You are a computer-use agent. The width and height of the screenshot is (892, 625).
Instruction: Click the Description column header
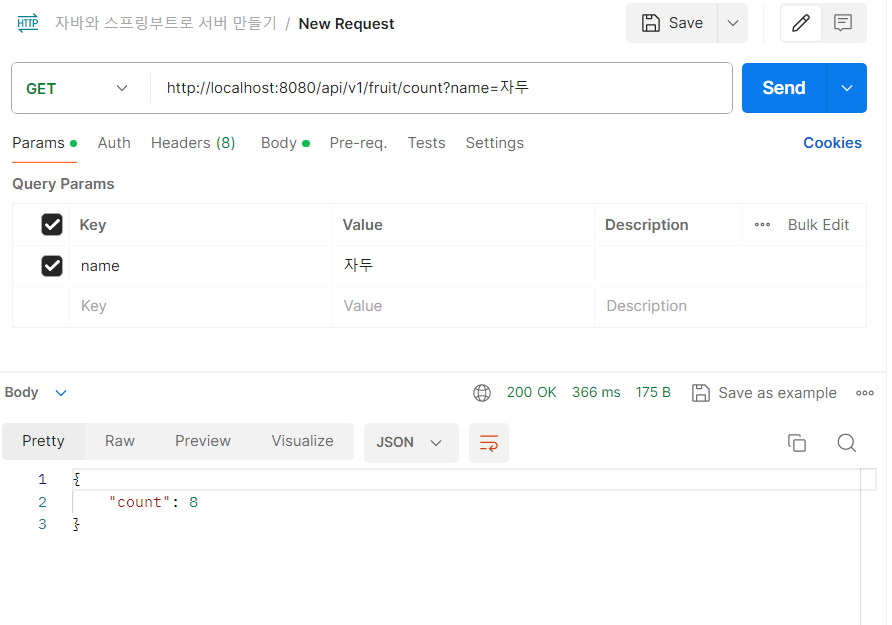646,225
